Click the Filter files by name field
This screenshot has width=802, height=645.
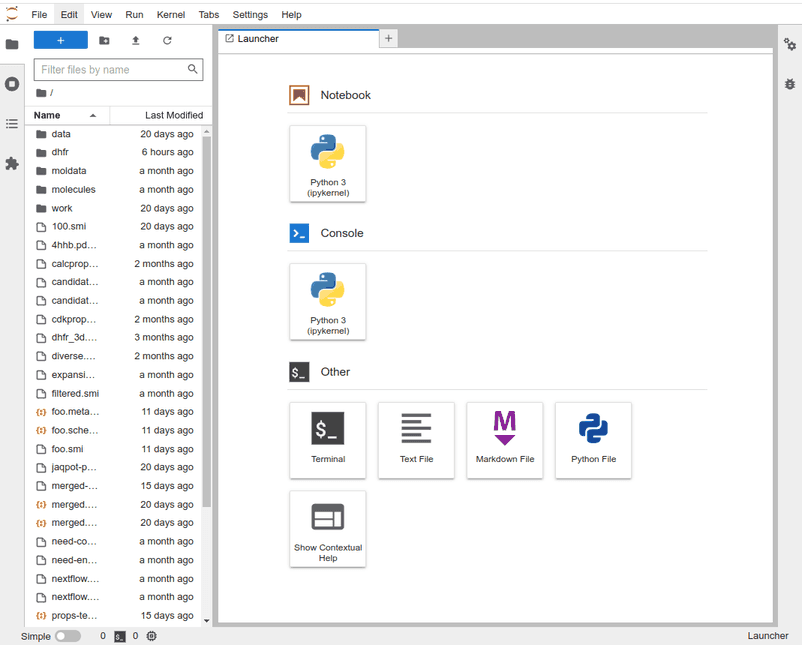[x=118, y=70]
